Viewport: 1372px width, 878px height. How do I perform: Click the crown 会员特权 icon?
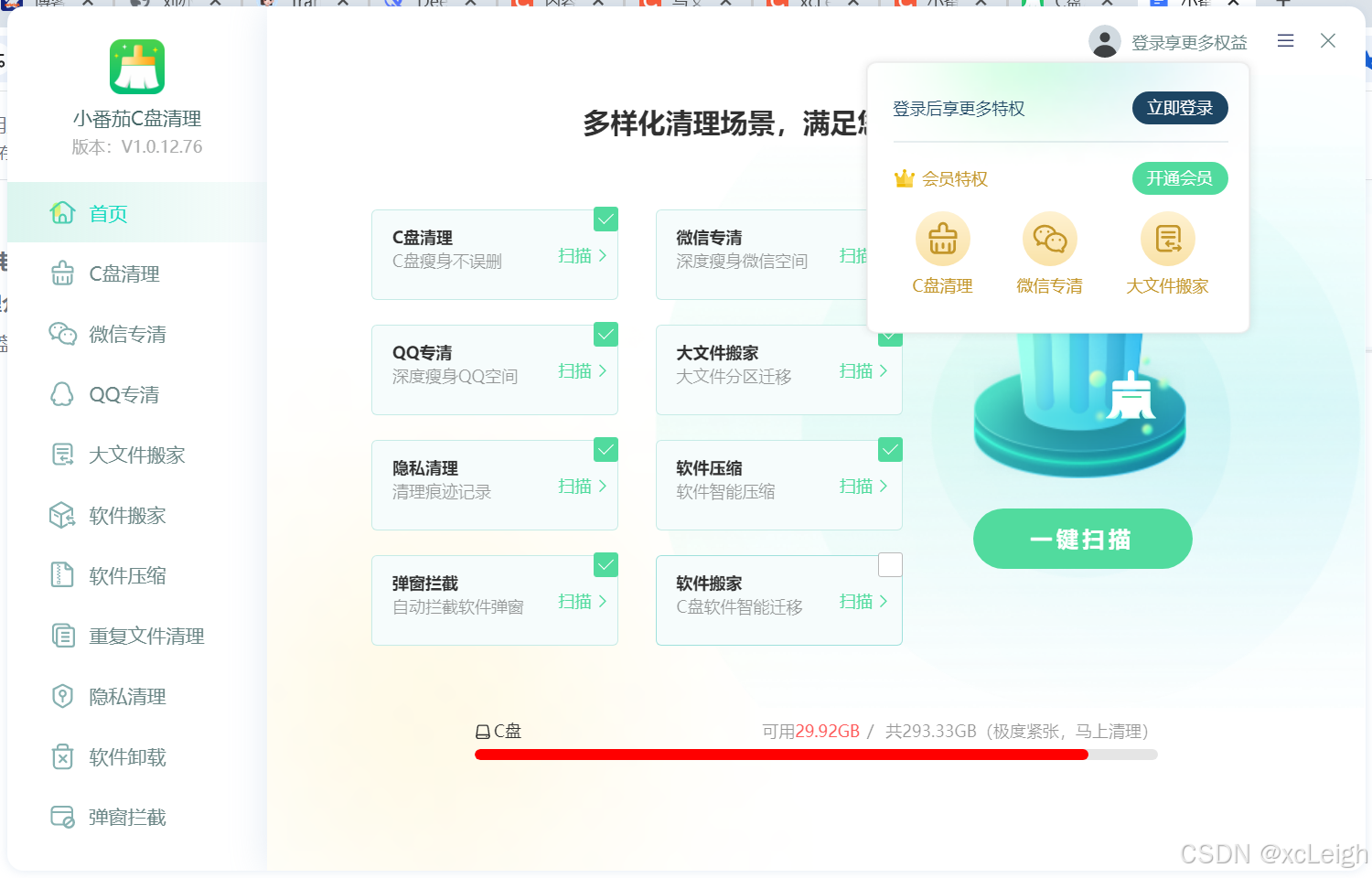tap(904, 178)
